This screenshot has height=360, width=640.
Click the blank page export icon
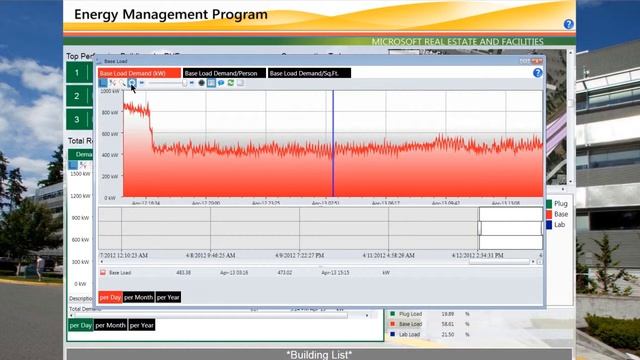pyautogui.click(x=240, y=83)
